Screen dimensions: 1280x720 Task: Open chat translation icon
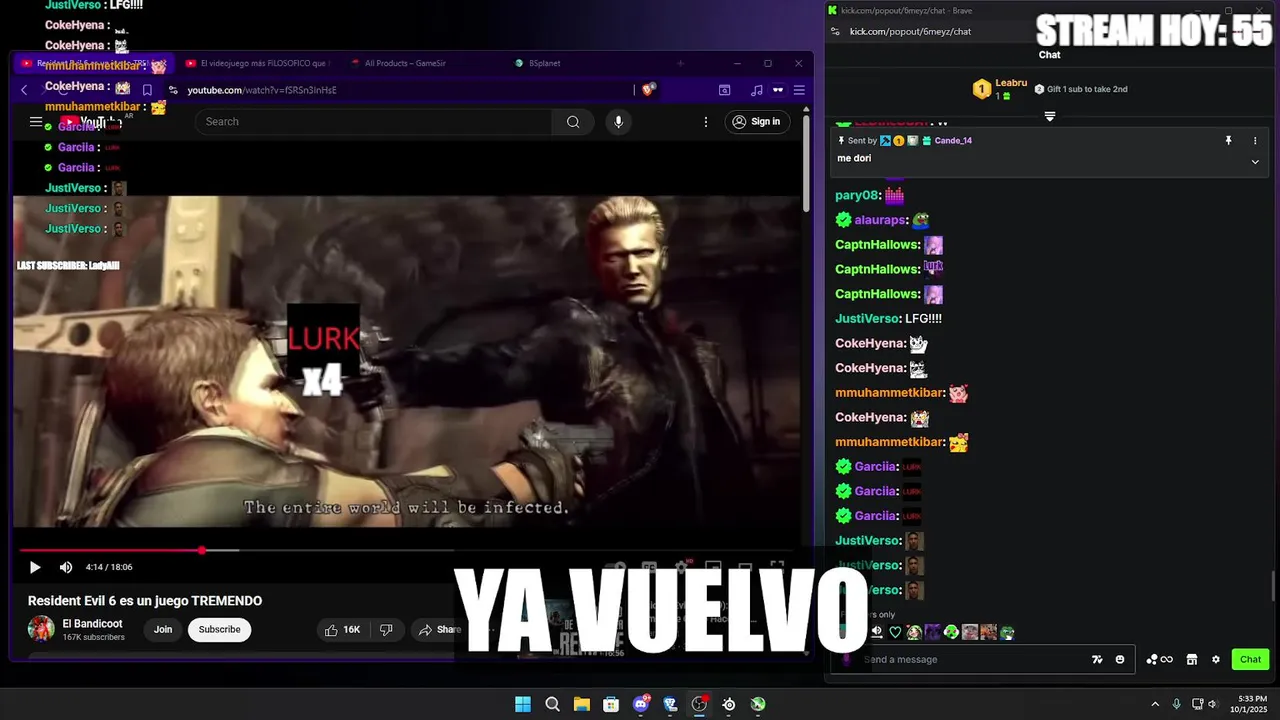1097,659
